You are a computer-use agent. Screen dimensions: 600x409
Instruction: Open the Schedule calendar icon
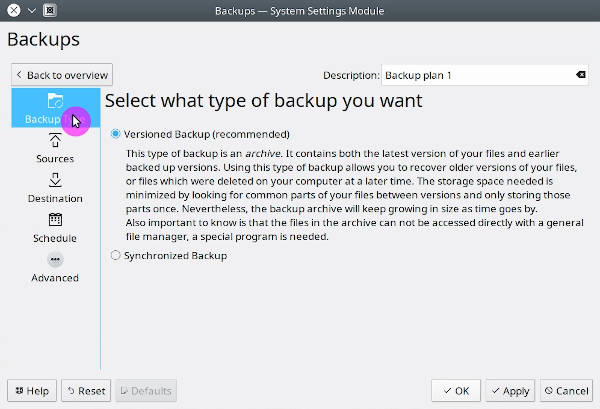tap(55, 220)
